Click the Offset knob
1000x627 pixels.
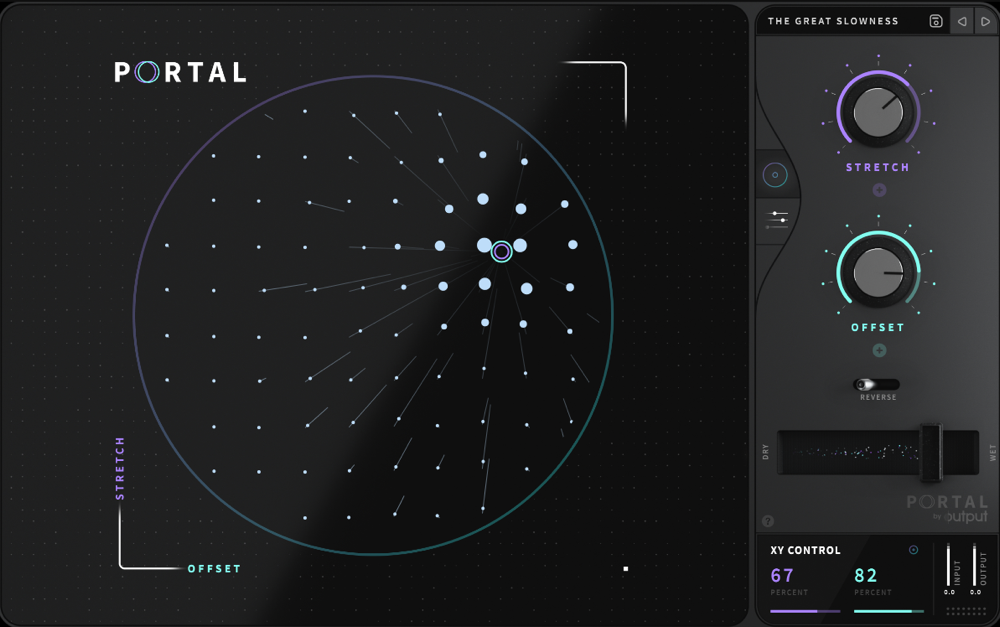pos(878,272)
